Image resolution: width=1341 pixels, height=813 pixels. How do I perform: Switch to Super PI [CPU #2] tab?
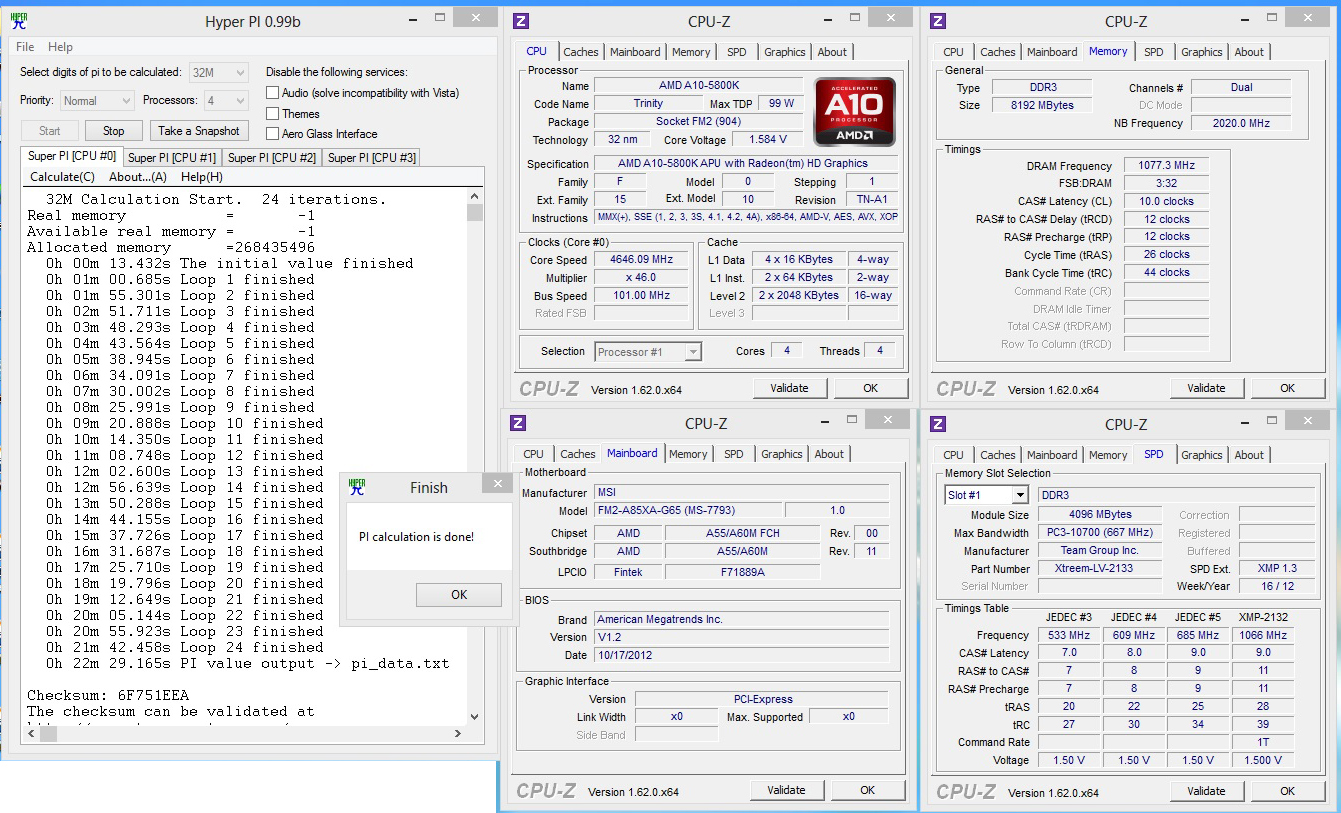272,157
